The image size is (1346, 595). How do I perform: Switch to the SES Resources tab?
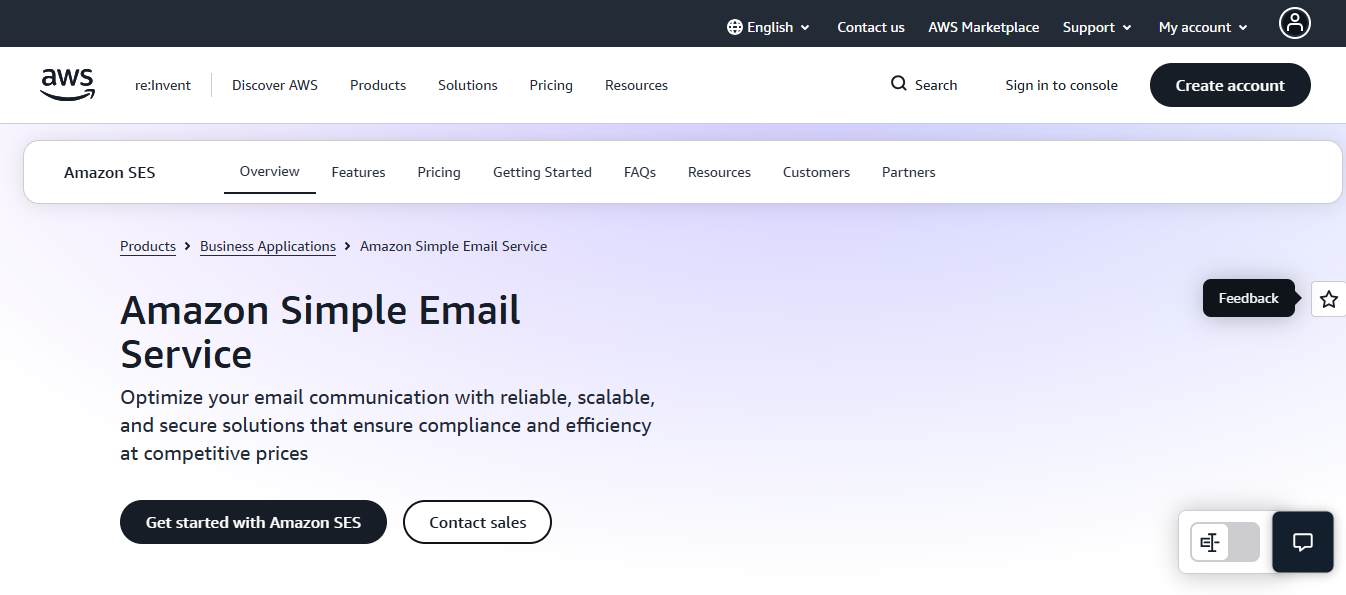click(719, 172)
